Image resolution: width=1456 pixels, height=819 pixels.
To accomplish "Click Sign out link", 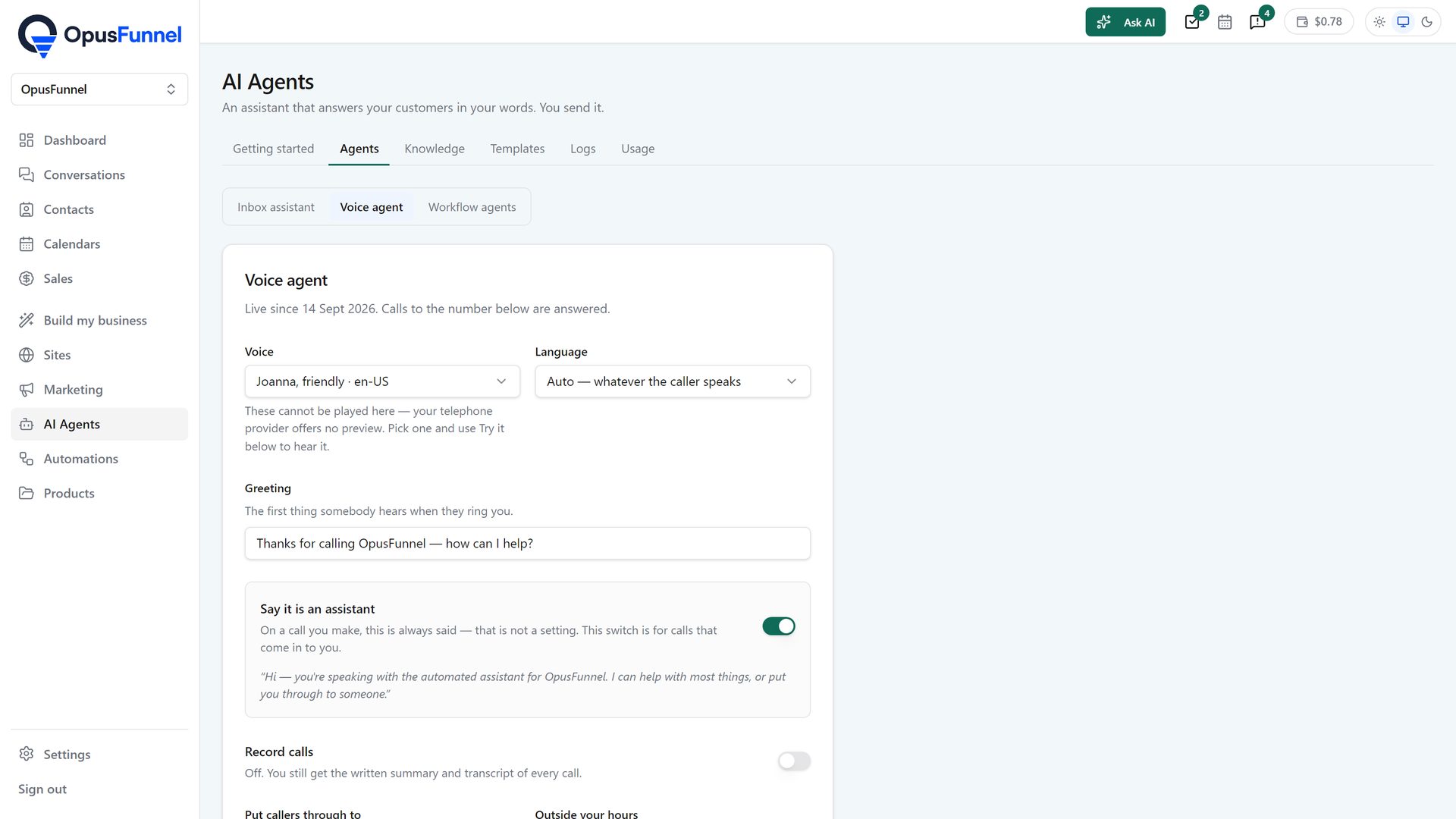I will tap(42, 789).
